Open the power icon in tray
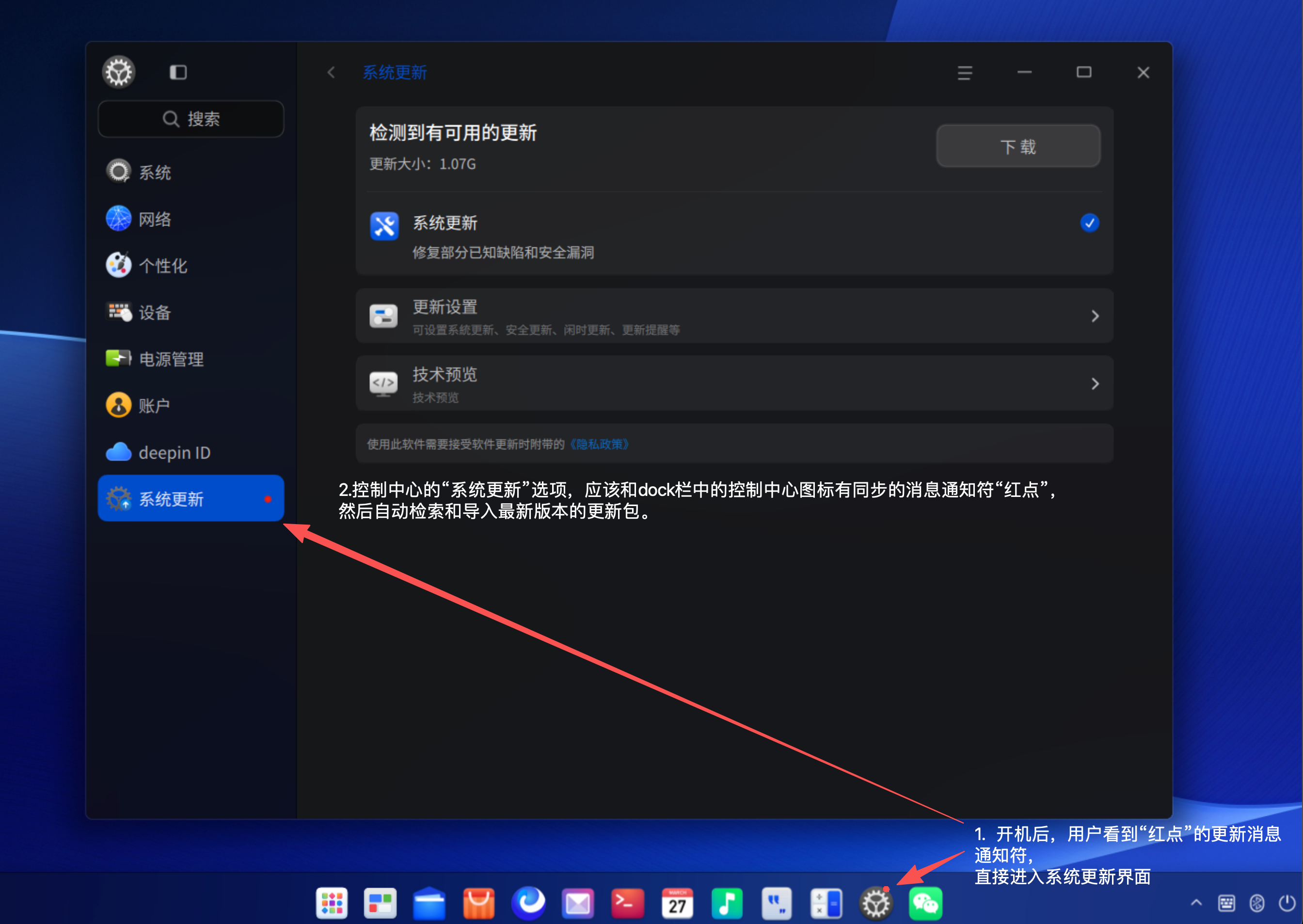 pyautogui.click(x=1287, y=902)
